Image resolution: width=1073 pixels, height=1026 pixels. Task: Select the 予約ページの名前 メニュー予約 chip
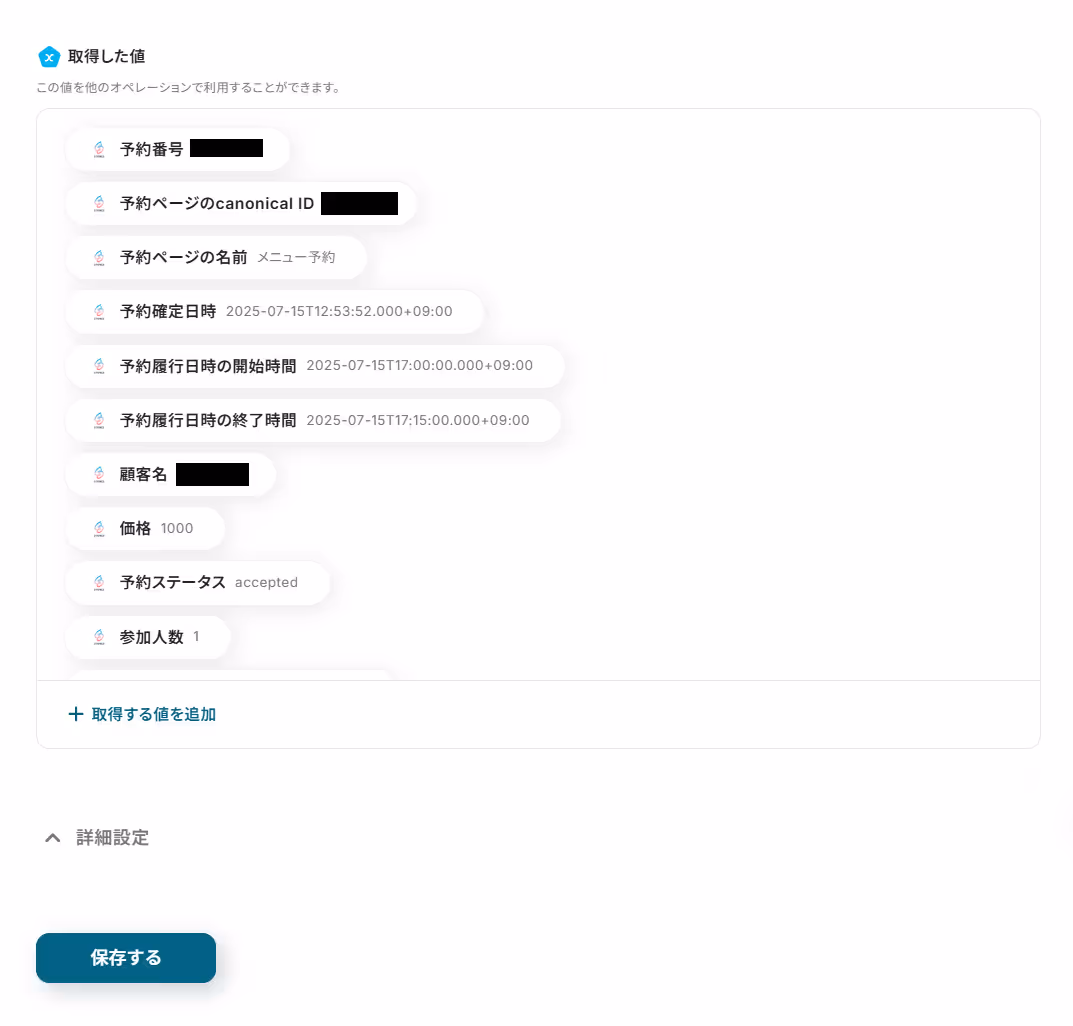tap(216, 257)
